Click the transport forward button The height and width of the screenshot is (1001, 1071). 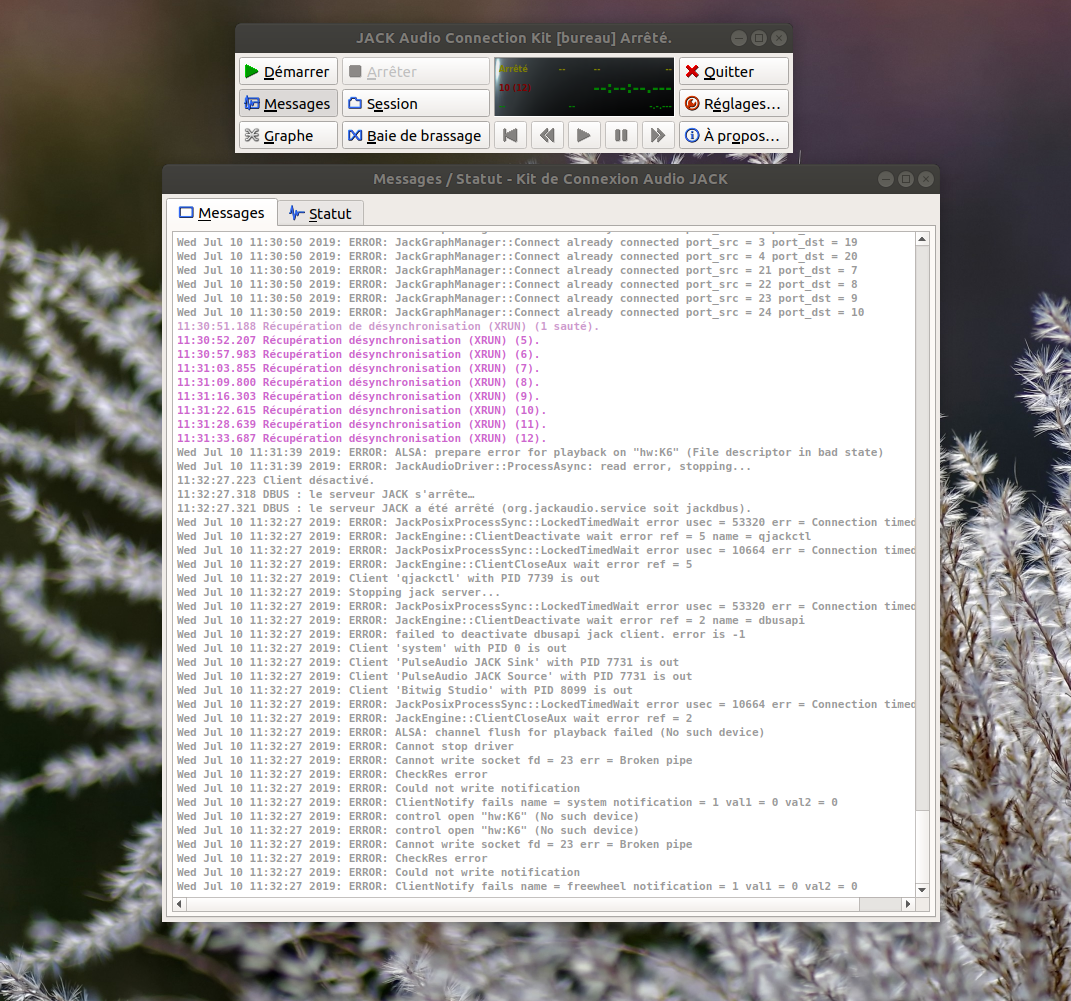point(658,136)
